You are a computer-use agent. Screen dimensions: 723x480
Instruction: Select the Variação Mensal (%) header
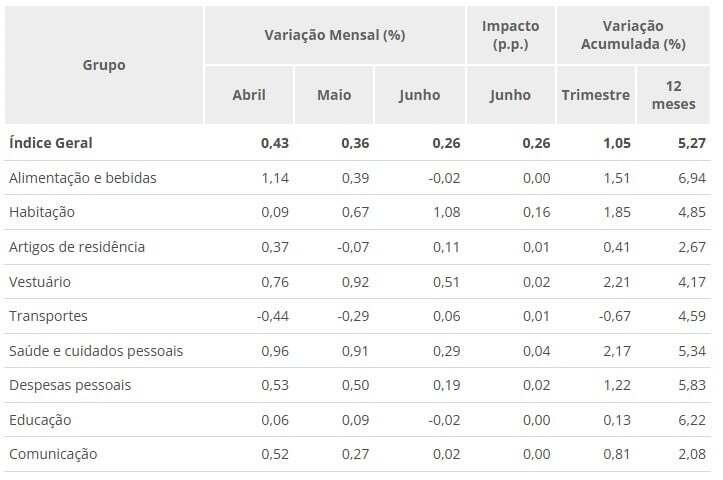[x=334, y=35]
